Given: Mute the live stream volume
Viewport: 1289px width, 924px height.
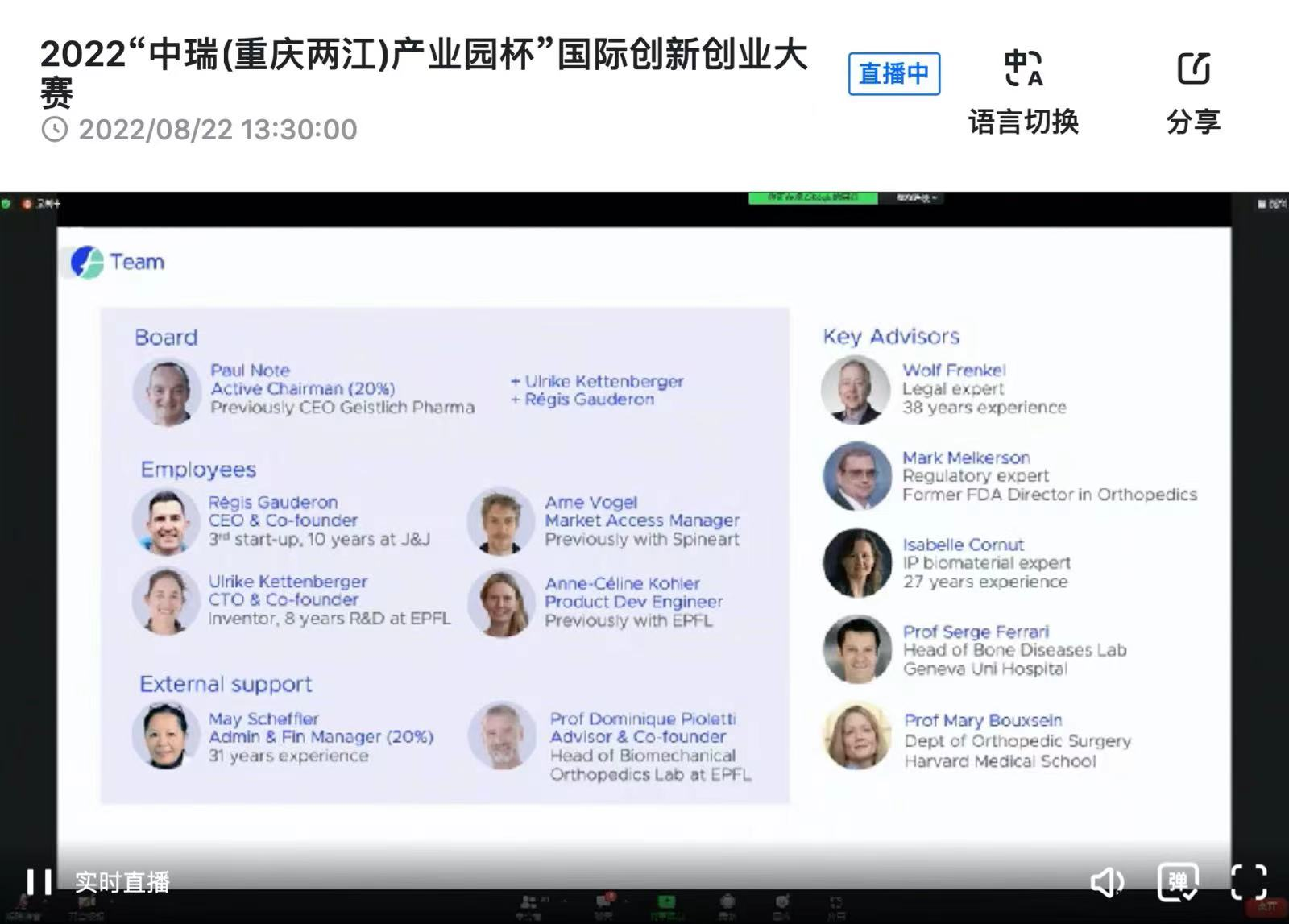Looking at the screenshot, I should click(1107, 883).
